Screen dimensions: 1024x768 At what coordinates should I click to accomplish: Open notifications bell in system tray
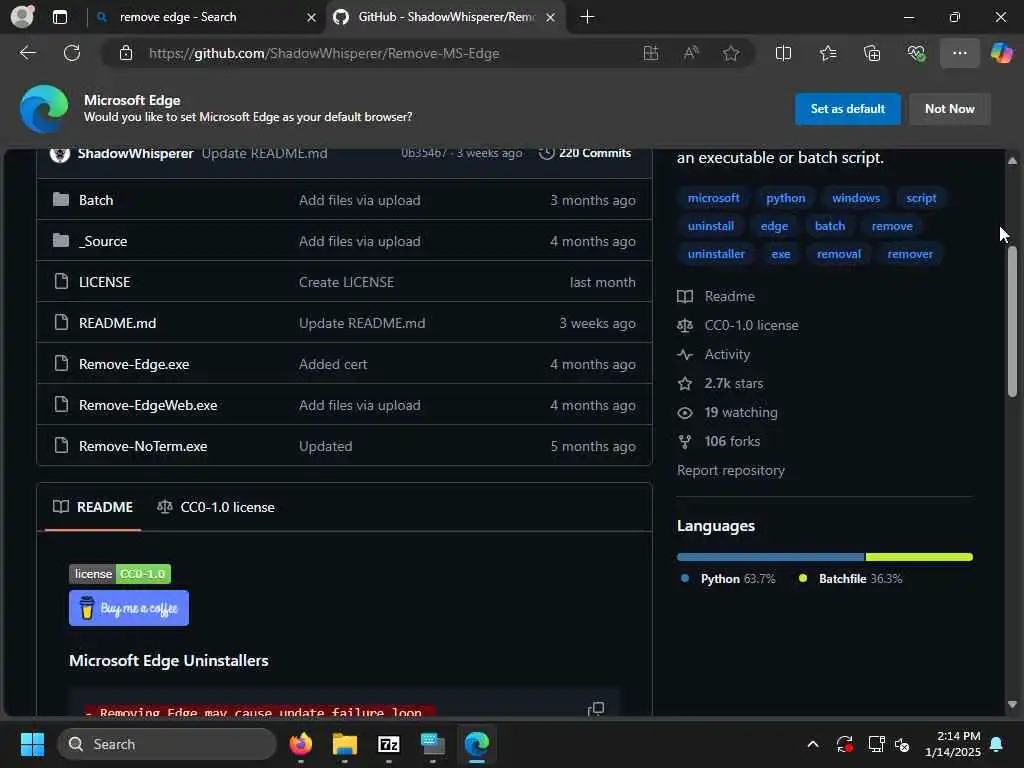point(997,744)
